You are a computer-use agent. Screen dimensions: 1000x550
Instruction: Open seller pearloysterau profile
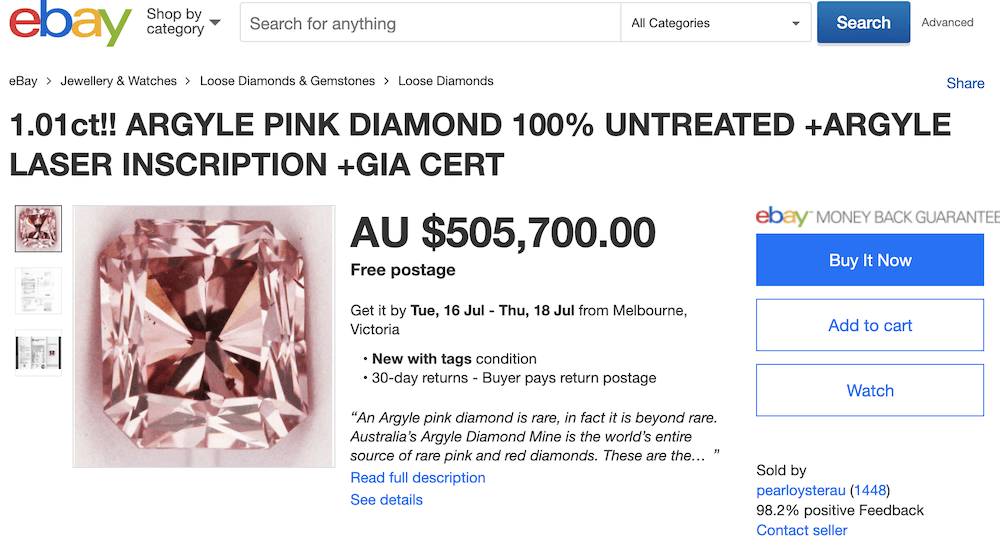801,490
